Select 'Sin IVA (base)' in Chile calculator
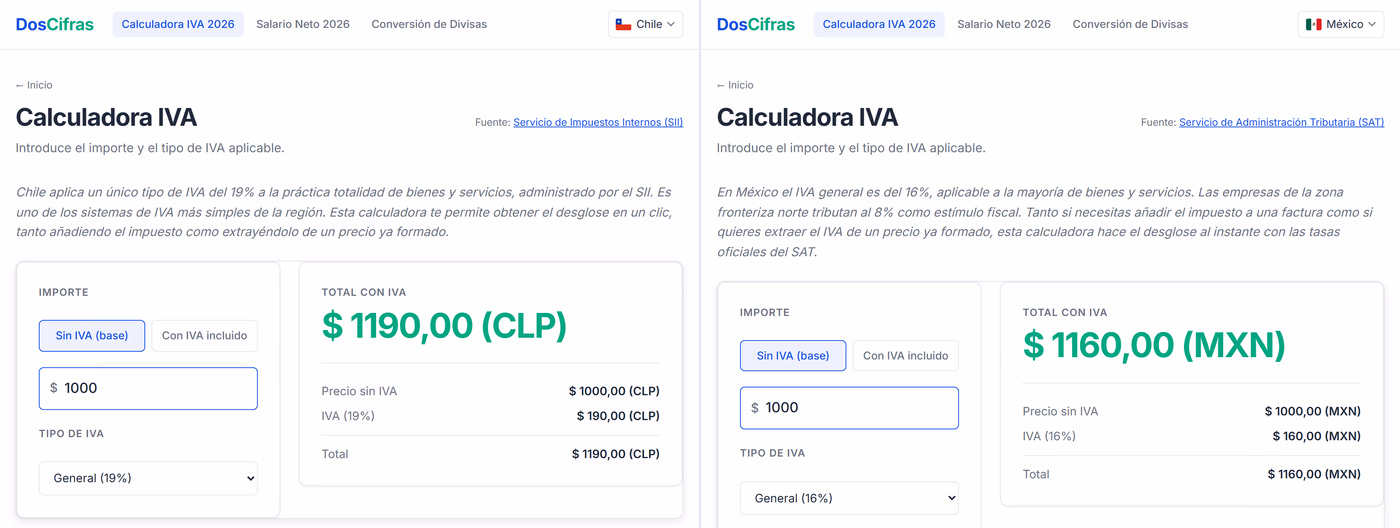1400x528 pixels. (92, 336)
